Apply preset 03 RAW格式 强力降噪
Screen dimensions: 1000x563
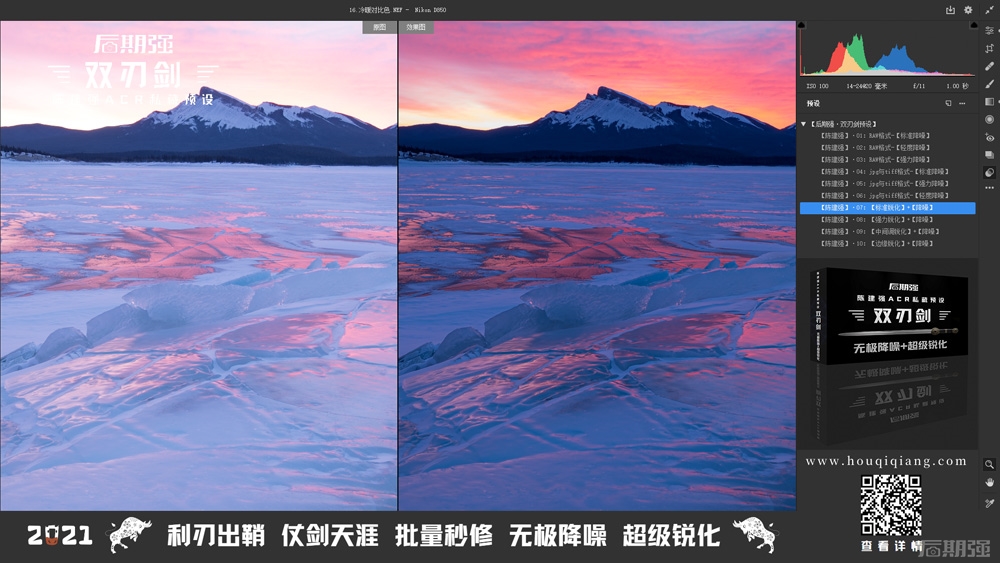coord(888,160)
